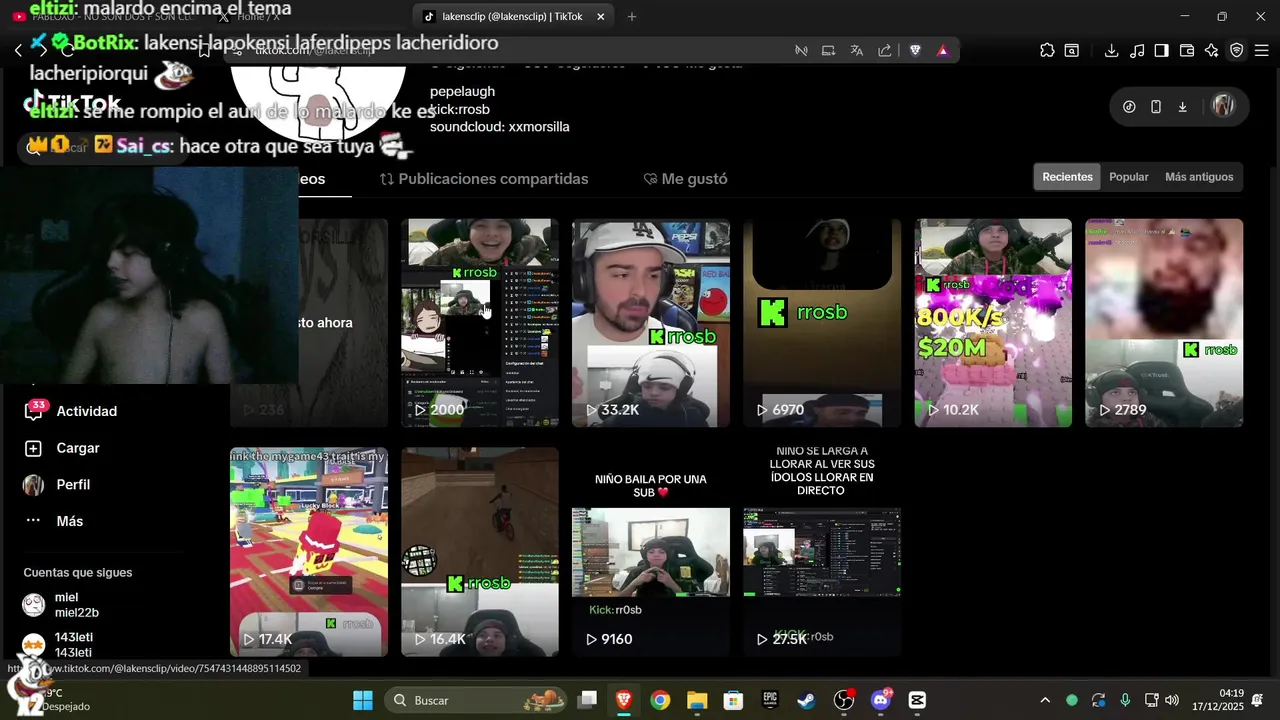The width and height of the screenshot is (1280, 720).
Task: Switch to the Home / X browser tab
Action: [258, 16]
